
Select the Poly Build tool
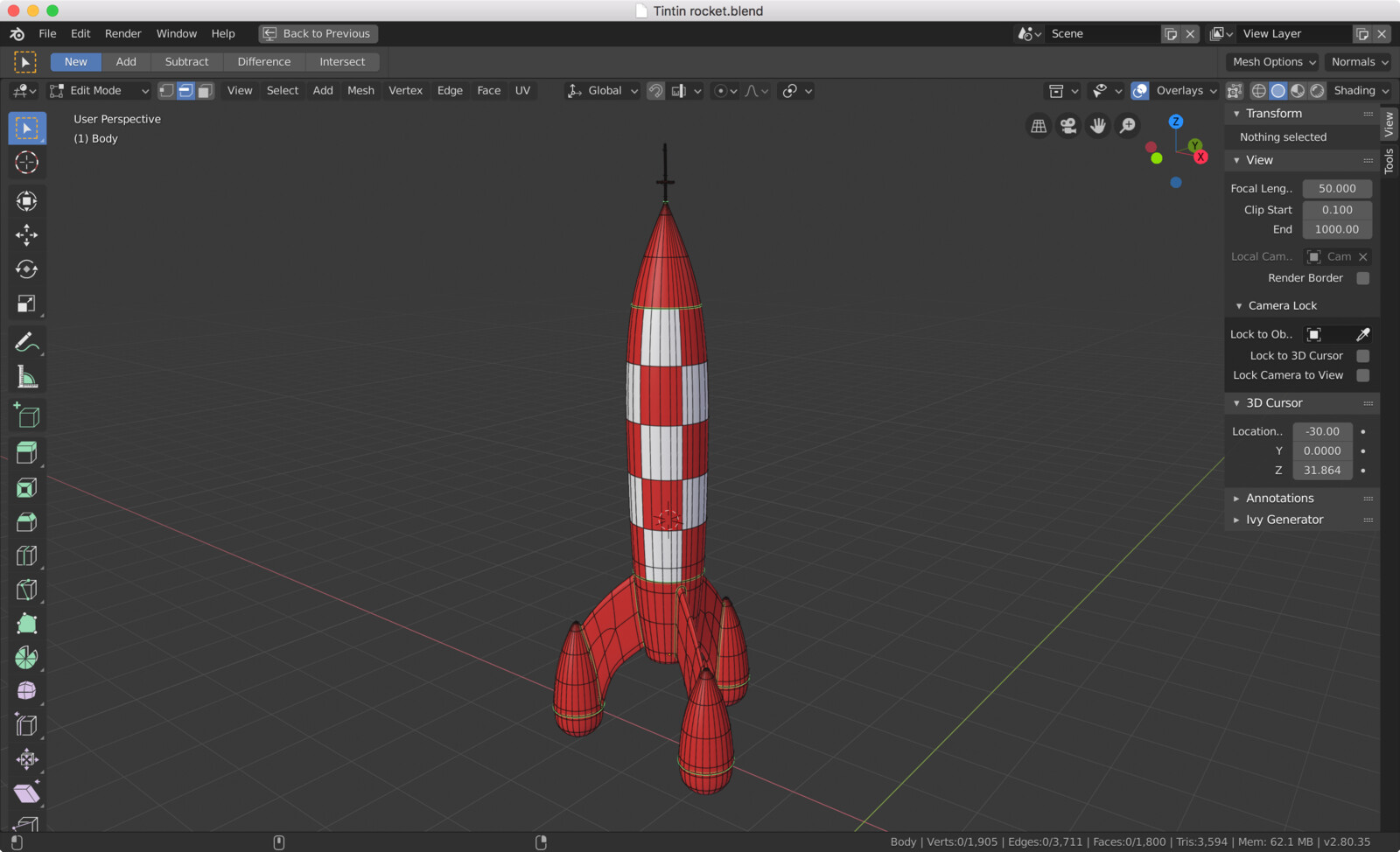(x=27, y=623)
